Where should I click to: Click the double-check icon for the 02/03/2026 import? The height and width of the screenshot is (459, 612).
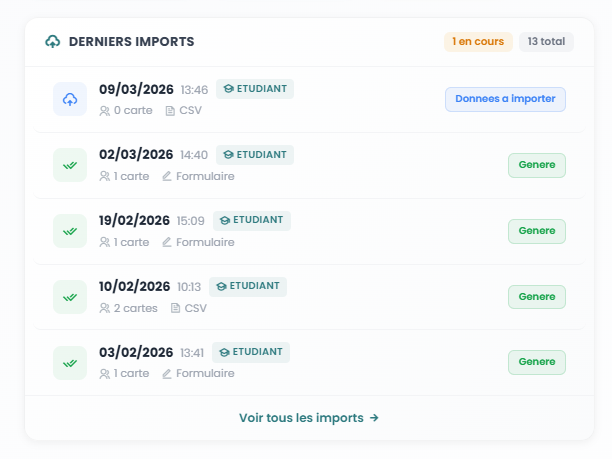click(70, 165)
